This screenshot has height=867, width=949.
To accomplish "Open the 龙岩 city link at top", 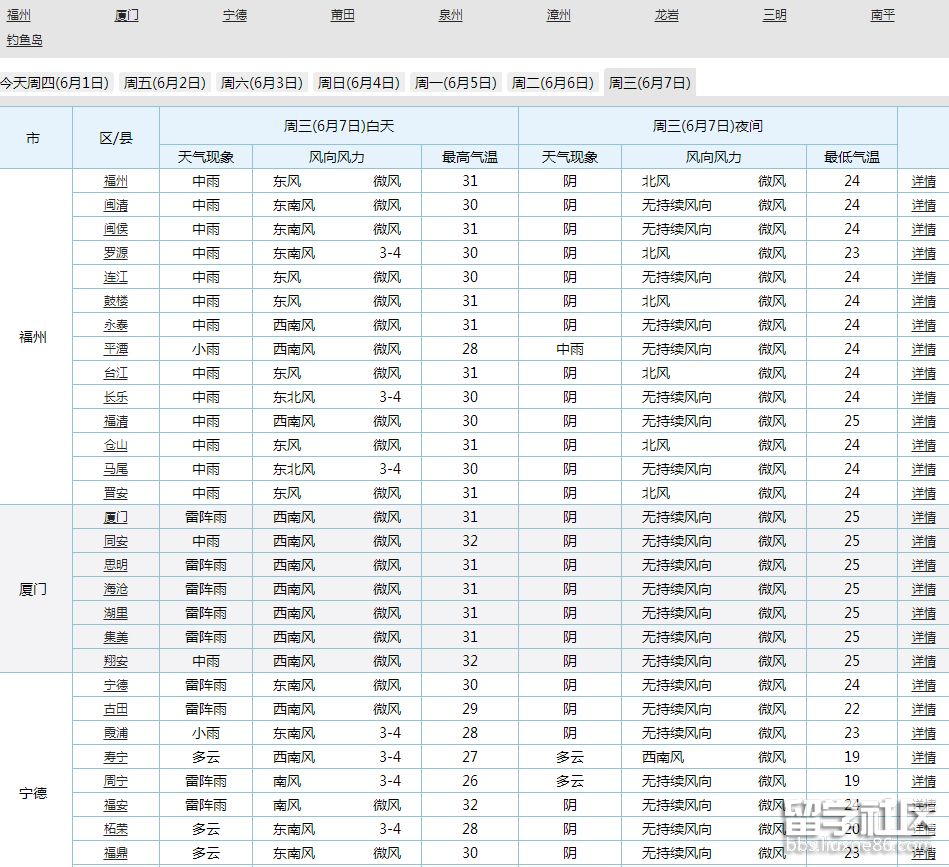I will [x=666, y=14].
